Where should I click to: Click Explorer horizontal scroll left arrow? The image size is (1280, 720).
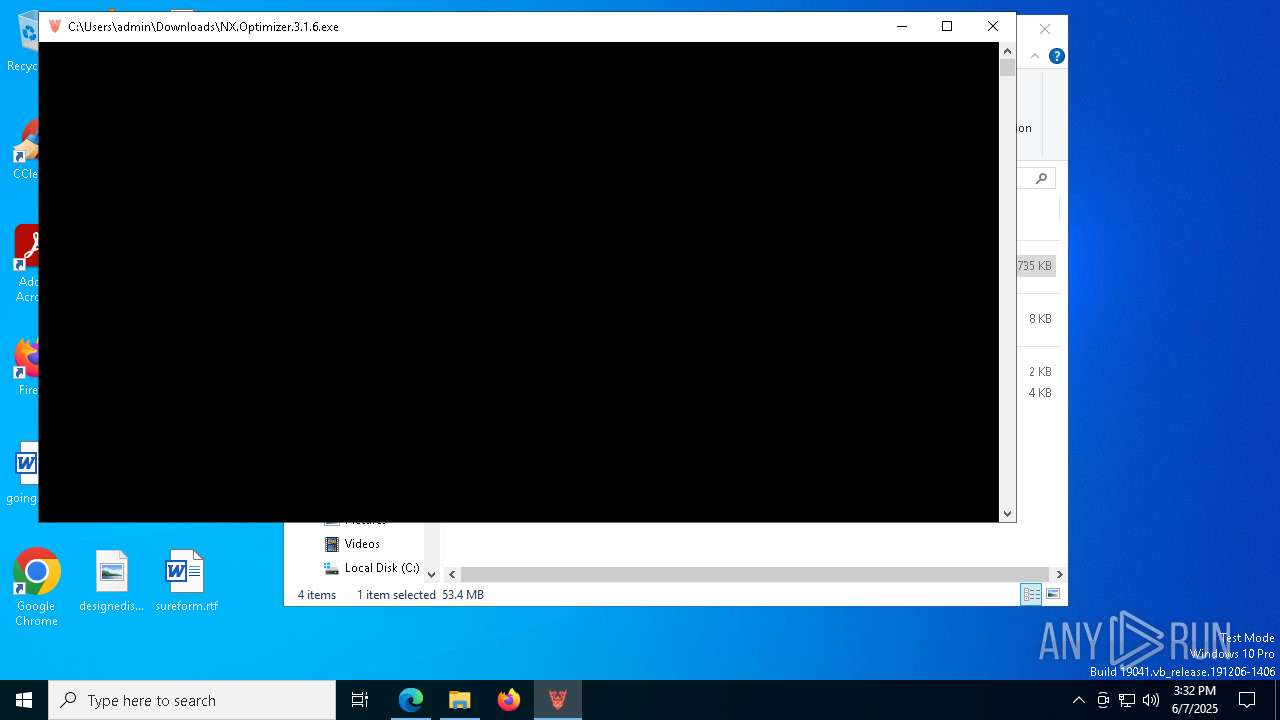[x=452, y=574]
